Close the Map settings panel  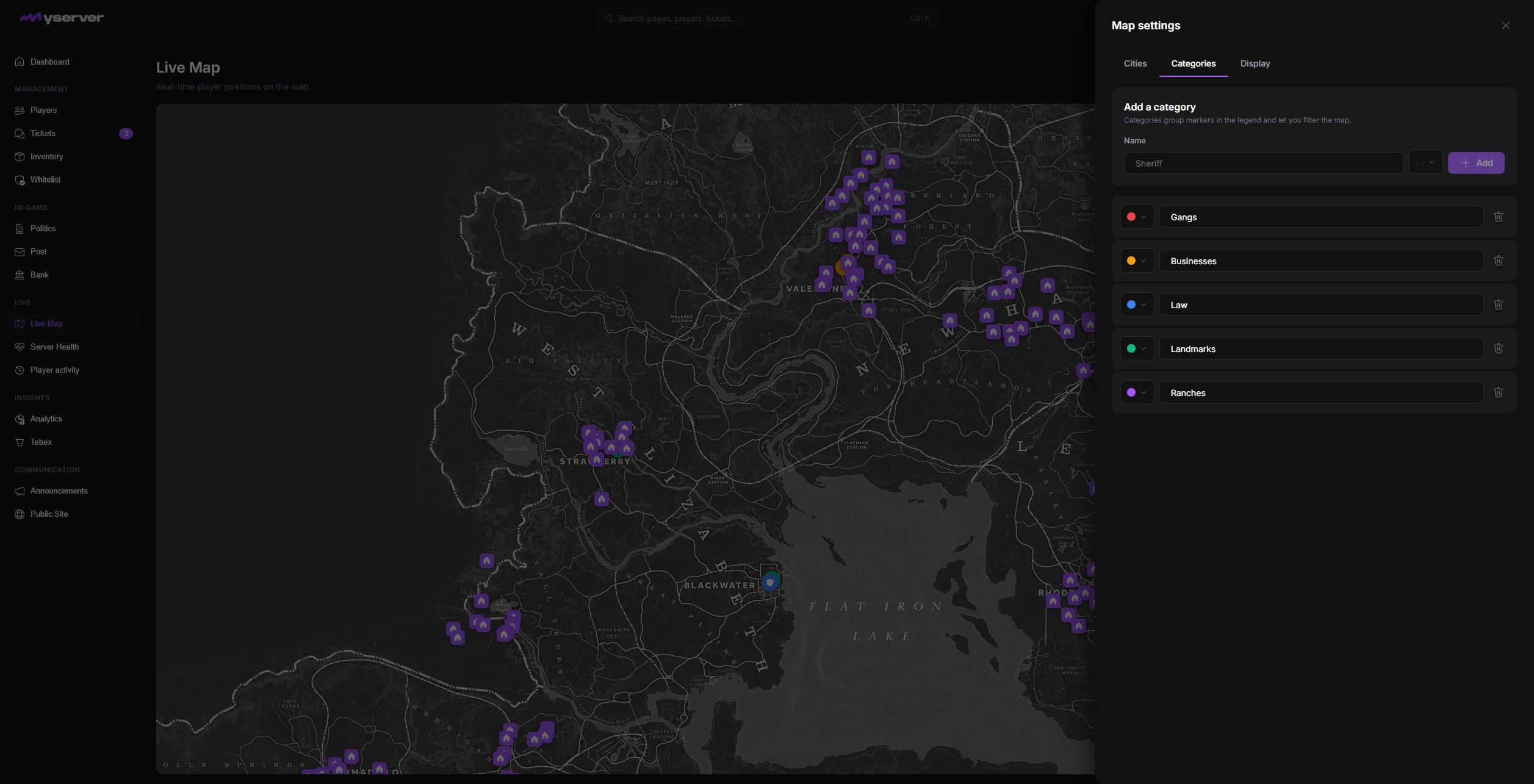pos(1505,26)
